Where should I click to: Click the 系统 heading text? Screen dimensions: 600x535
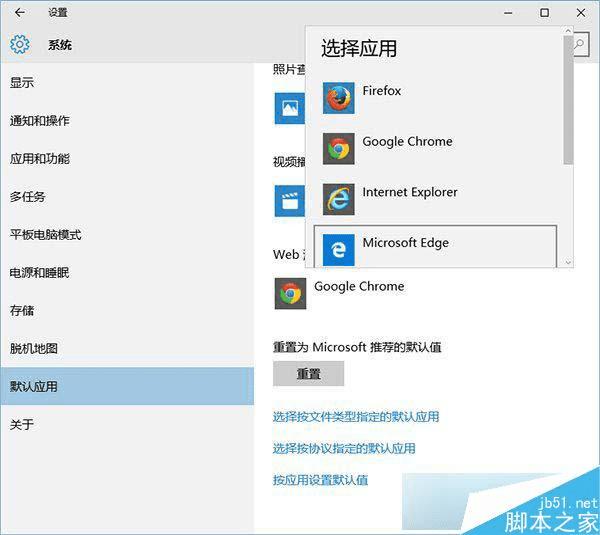60,45
